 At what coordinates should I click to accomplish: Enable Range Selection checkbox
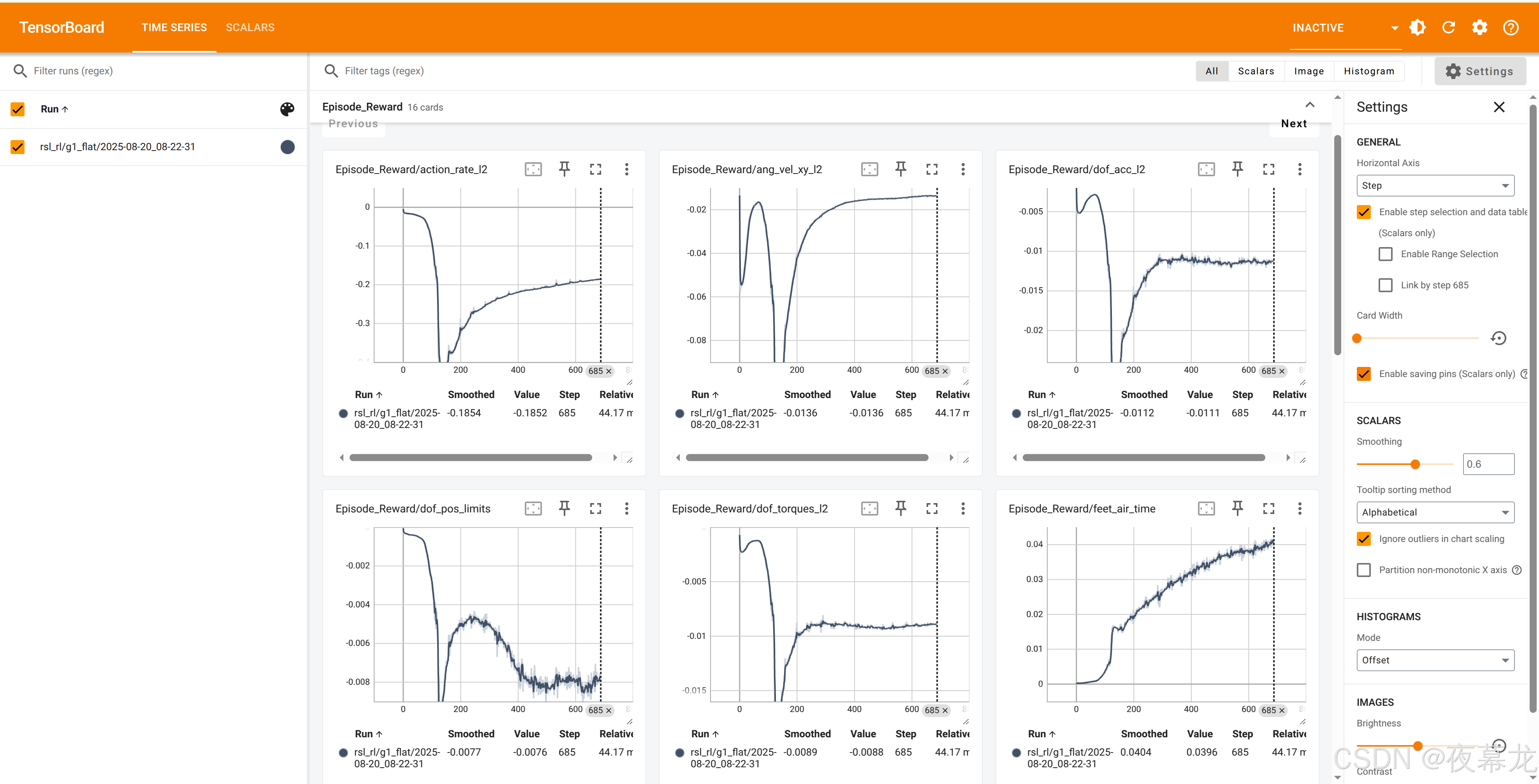point(1385,254)
